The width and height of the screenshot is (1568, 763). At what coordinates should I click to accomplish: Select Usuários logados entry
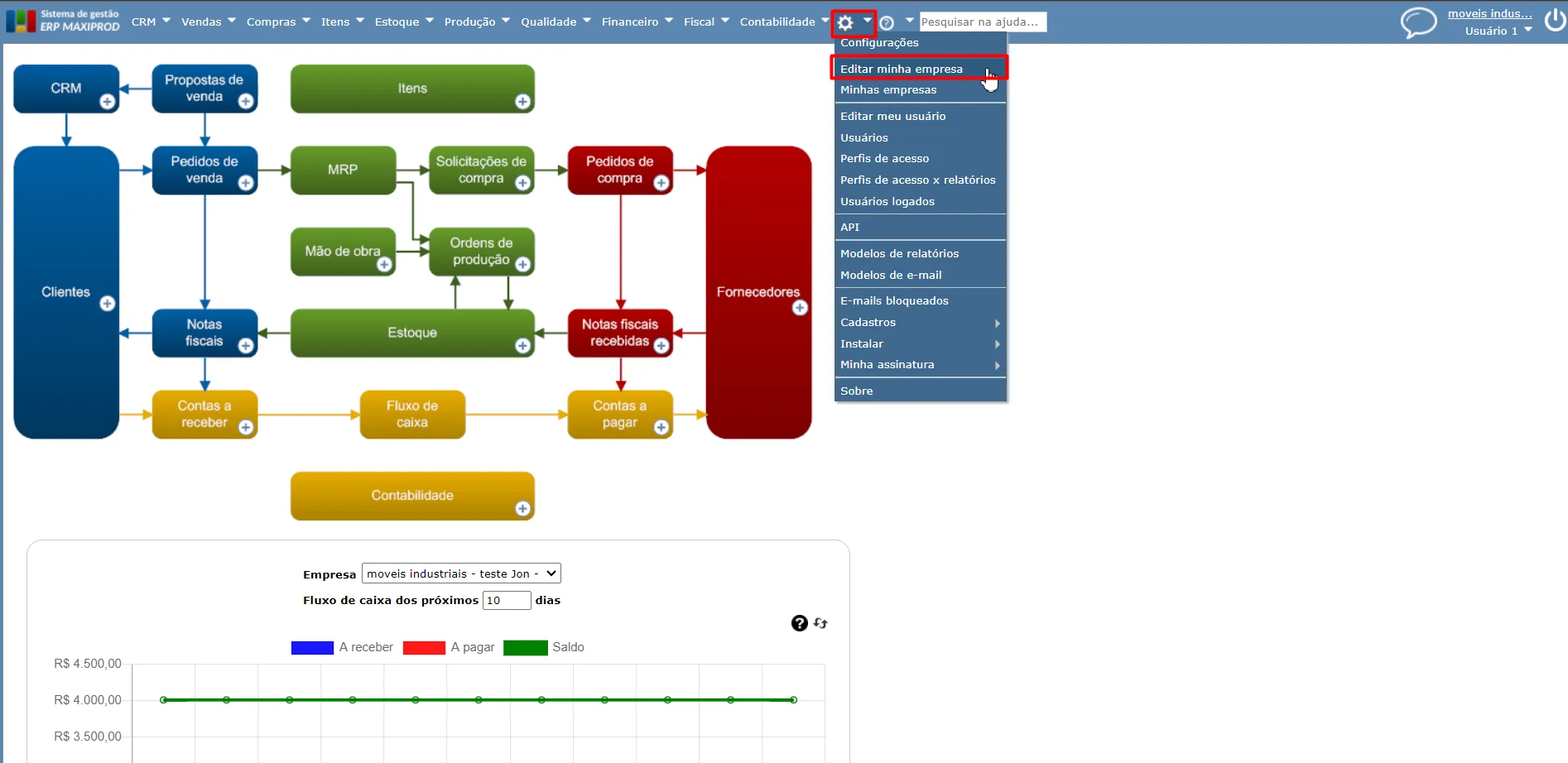point(920,202)
